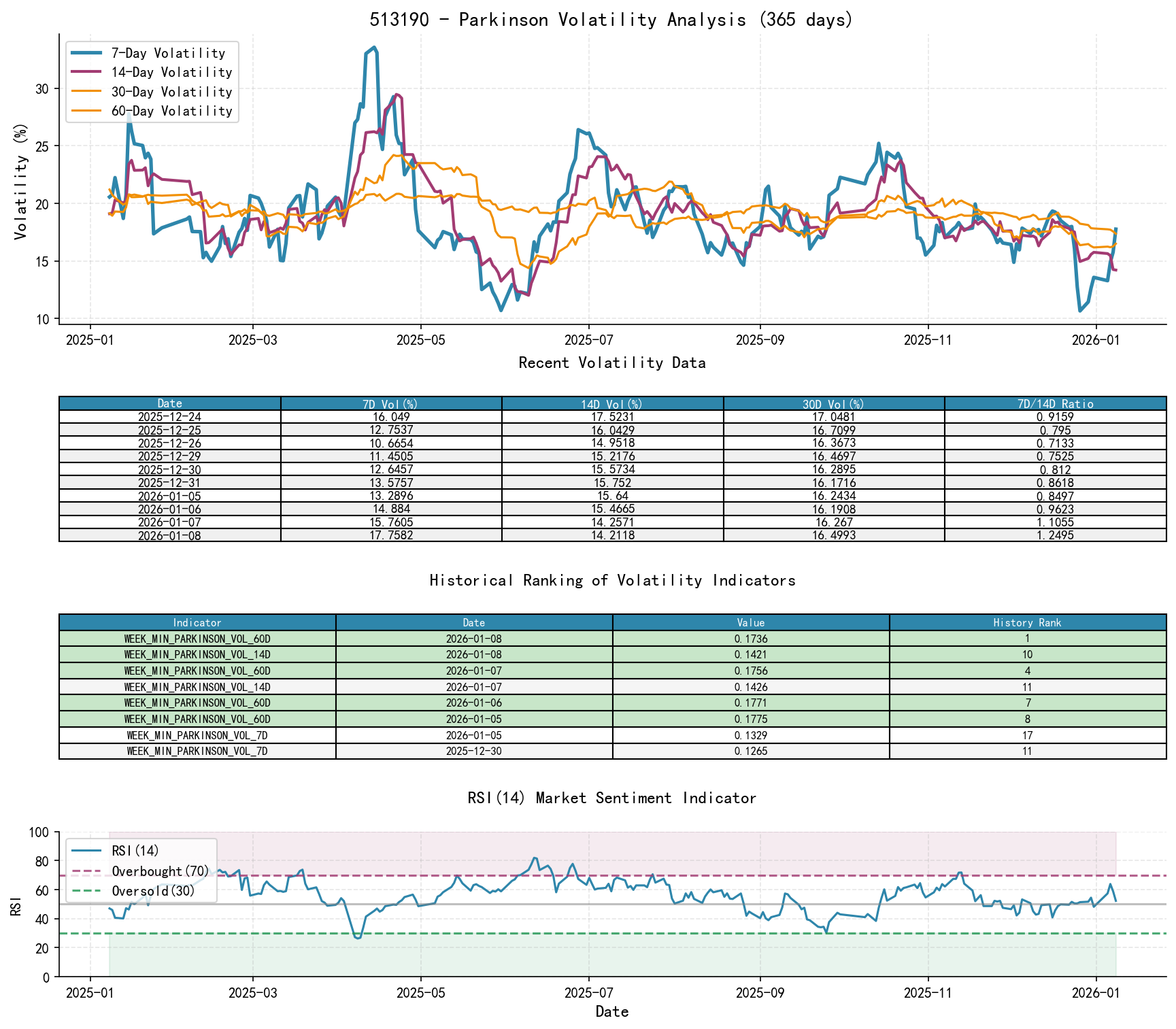Click the Recent Volatility Data axis label
1176x1029 pixels.
click(x=611, y=362)
